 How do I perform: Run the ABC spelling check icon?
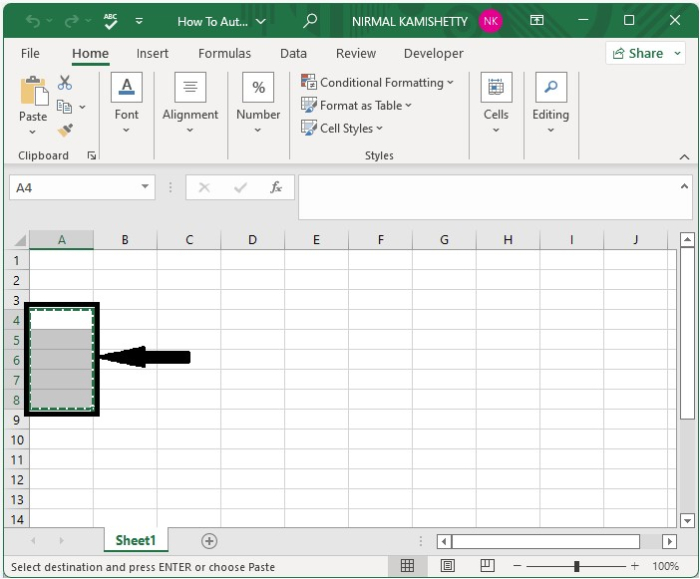coord(110,21)
